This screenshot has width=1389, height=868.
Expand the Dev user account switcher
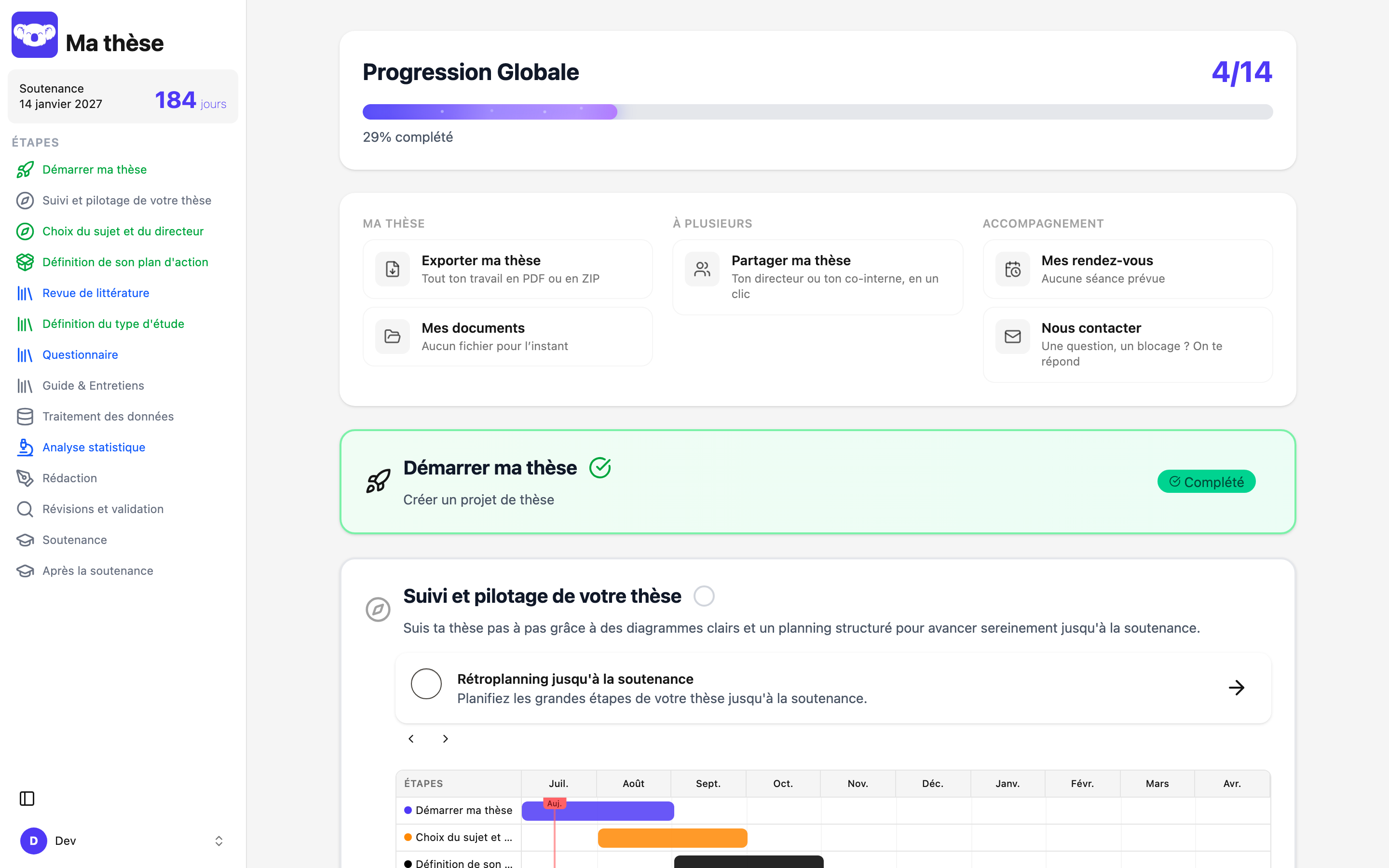(218, 841)
